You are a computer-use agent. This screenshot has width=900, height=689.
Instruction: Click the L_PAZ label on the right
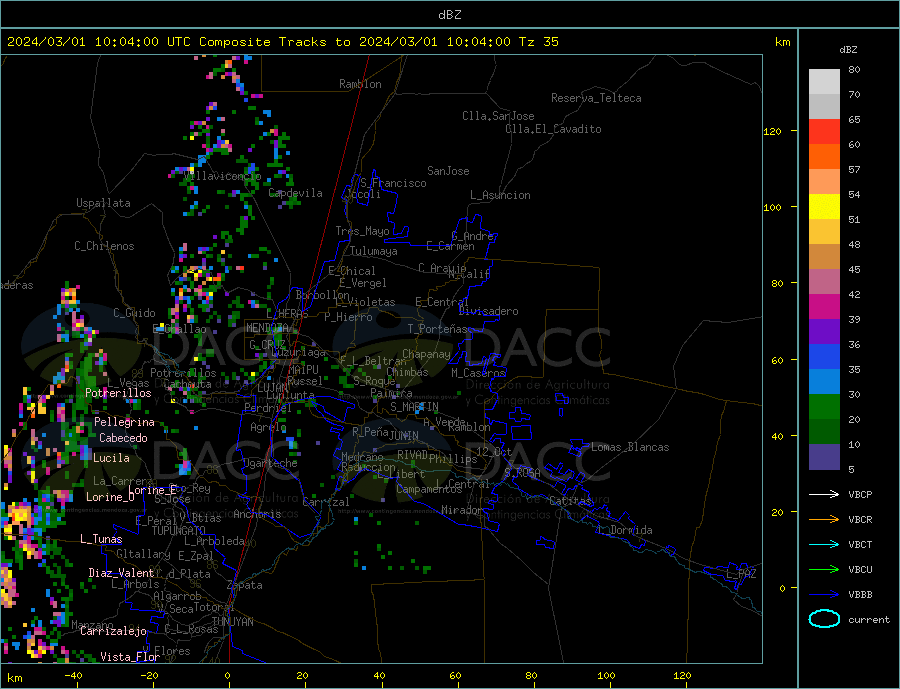tap(741, 574)
